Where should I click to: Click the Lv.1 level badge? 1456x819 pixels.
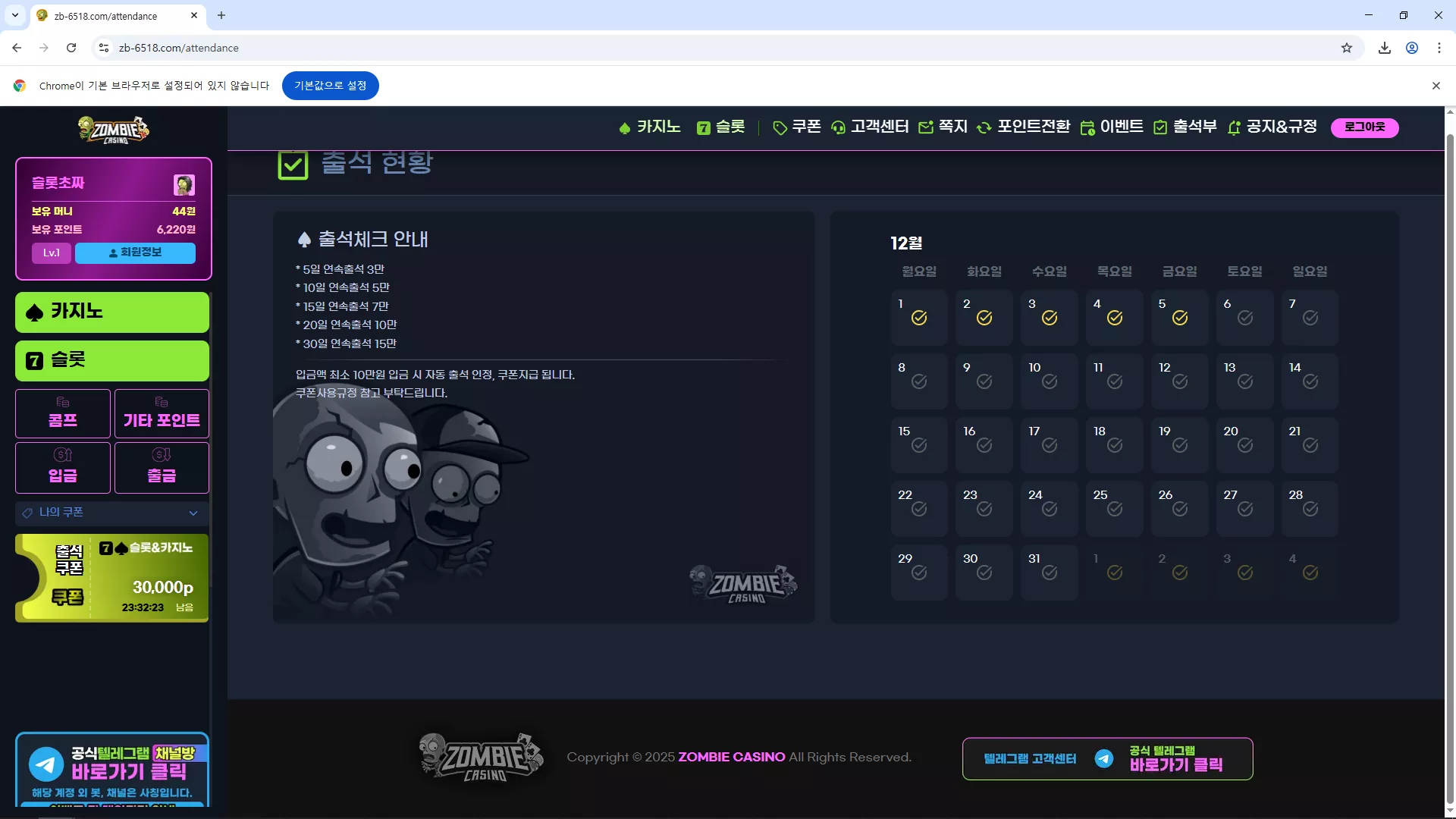tap(52, 253)
